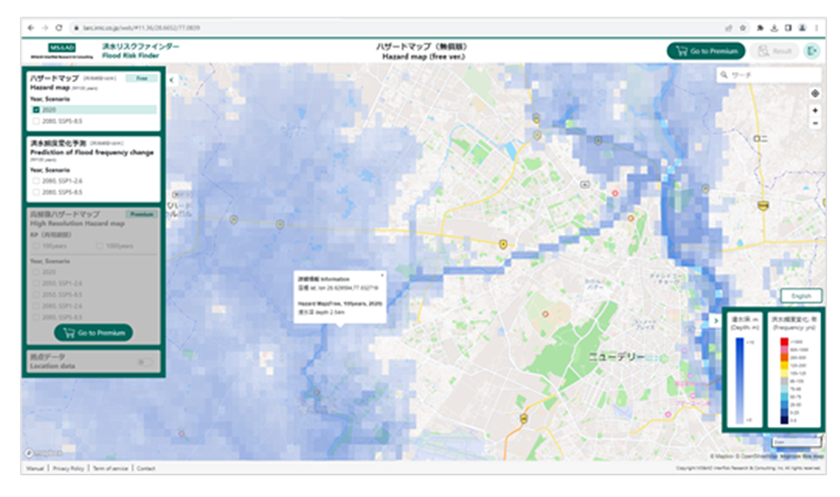Click the Improve this map attribution link
Screen dimensions: 840x497
click(x=802, y=456)
